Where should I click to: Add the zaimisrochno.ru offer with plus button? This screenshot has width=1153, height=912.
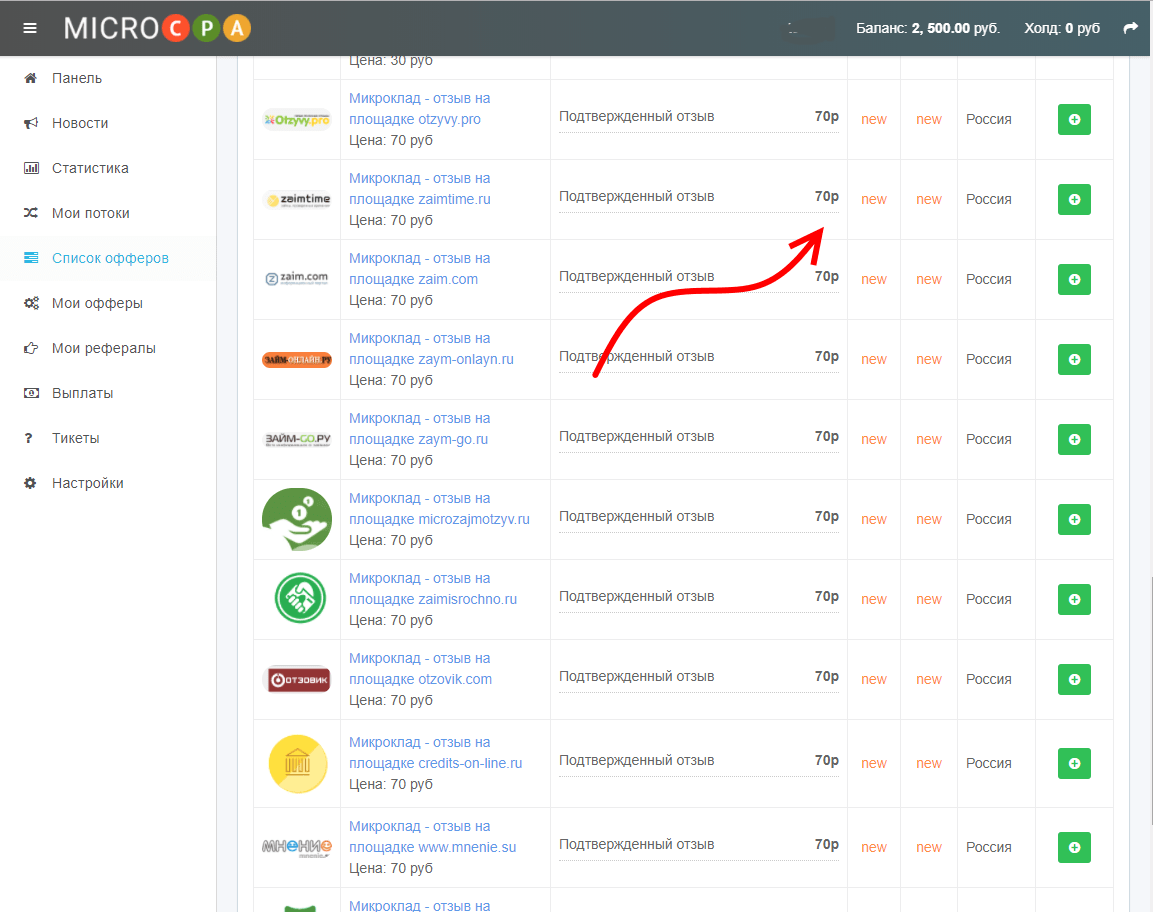(1074, 599)
